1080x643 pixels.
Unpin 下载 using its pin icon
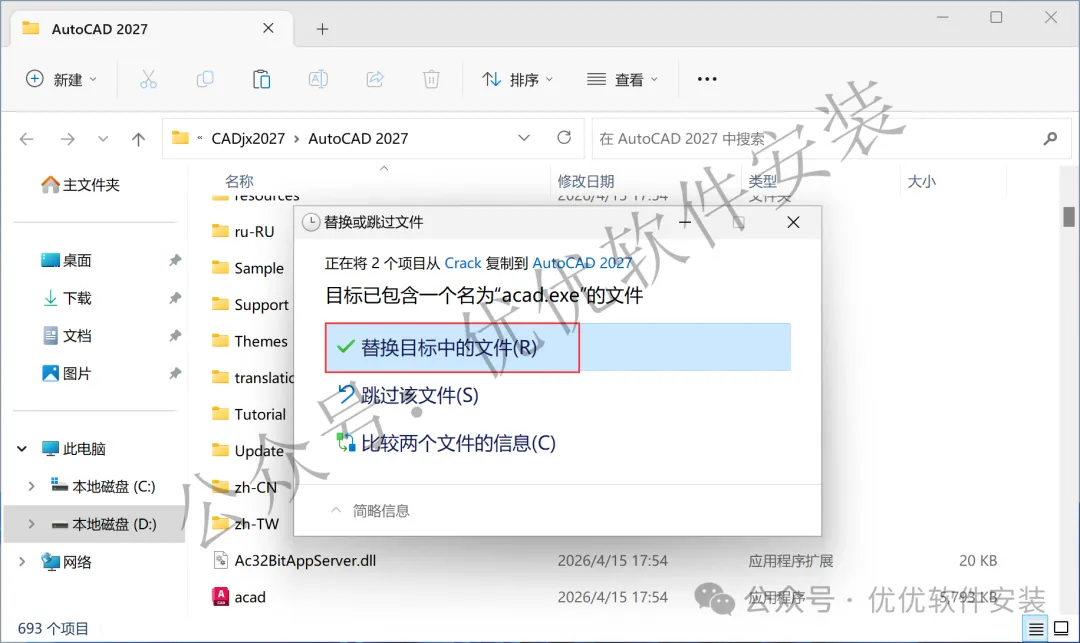[175, 298]
